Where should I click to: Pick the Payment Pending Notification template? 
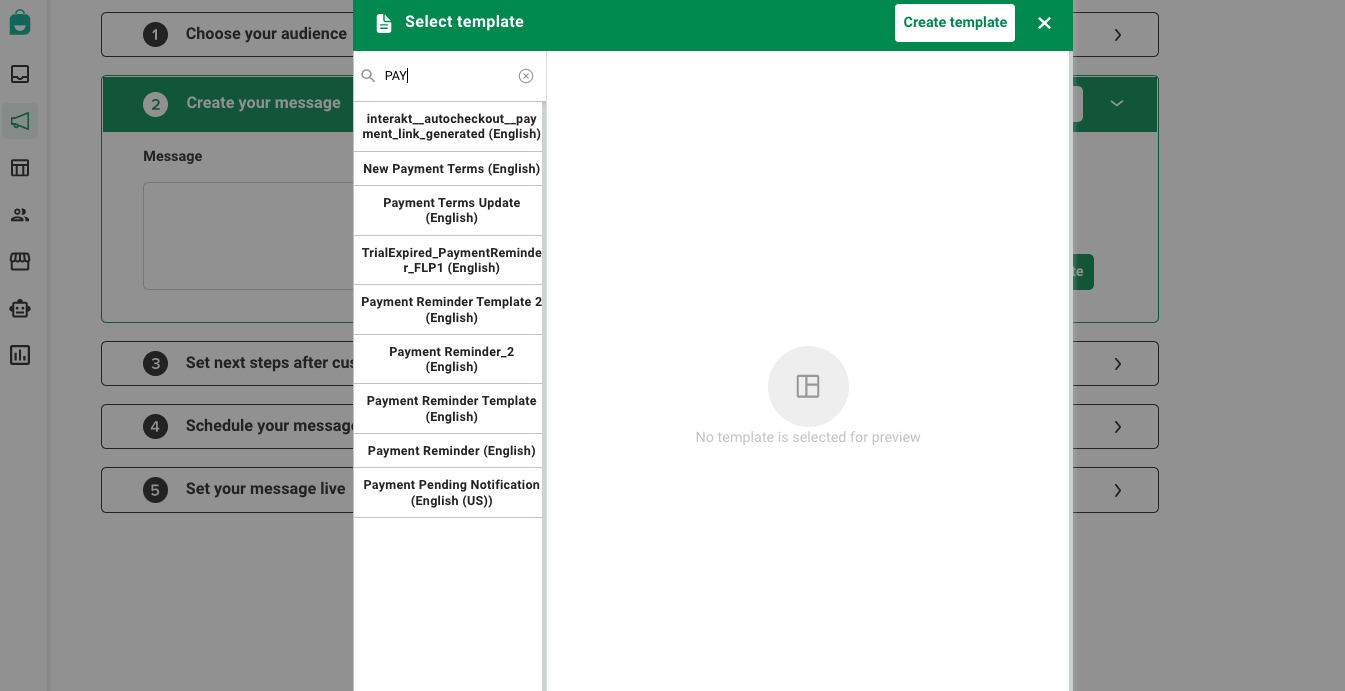450,492
